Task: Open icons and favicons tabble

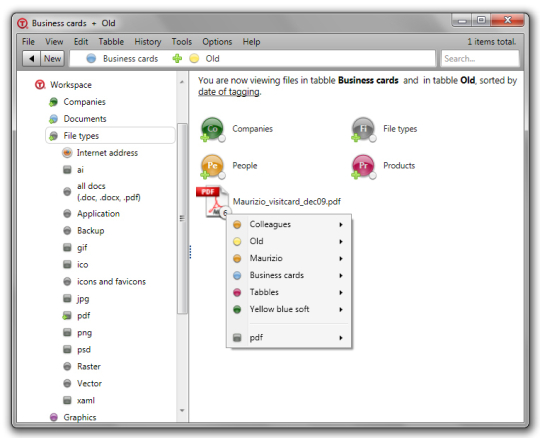Action: click(x=111, y=281)
